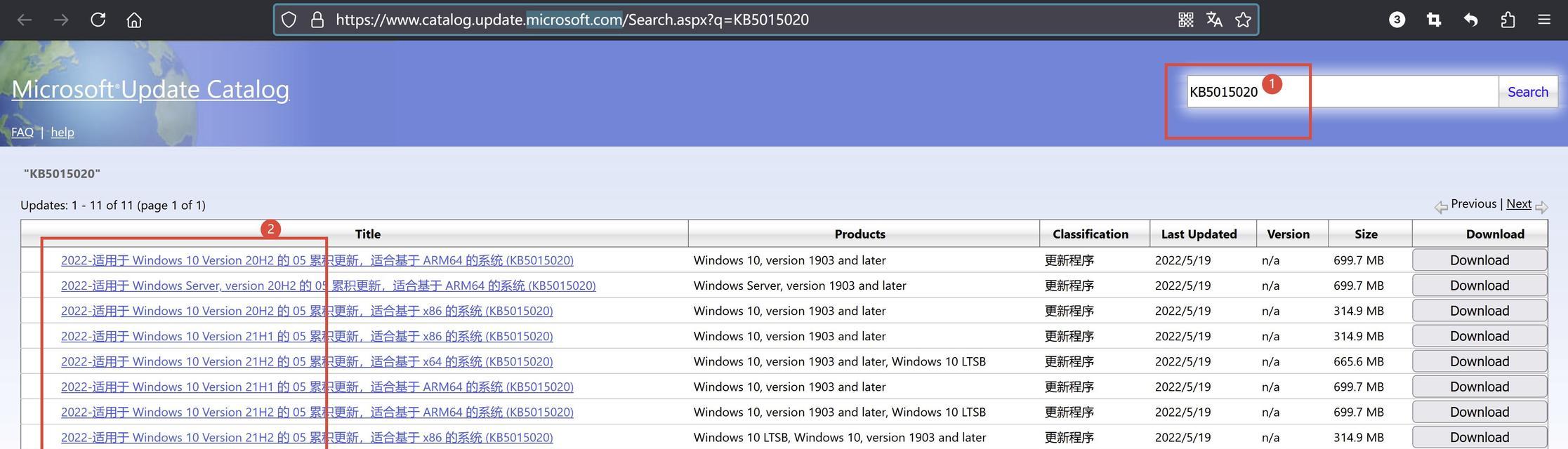1568x449 pixels.
Task: Click the crop screenshot toolbar icon
Action: 1434,20
